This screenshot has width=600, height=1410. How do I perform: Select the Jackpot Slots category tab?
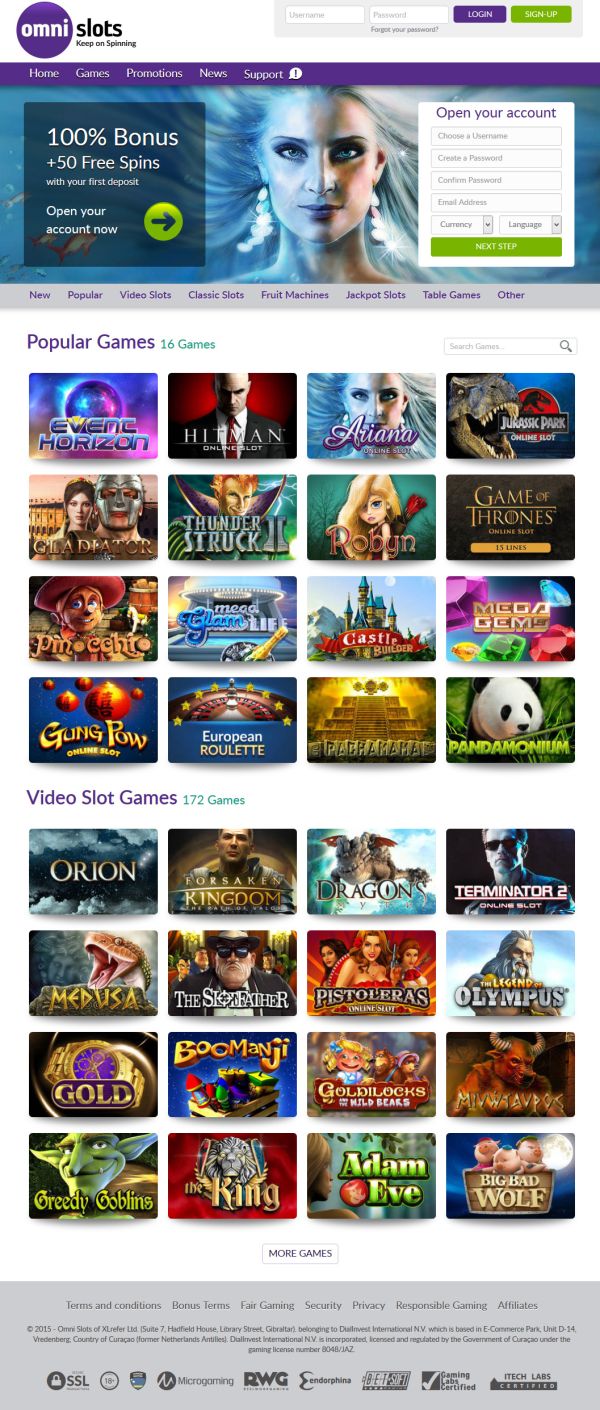(x=376, y=295)
